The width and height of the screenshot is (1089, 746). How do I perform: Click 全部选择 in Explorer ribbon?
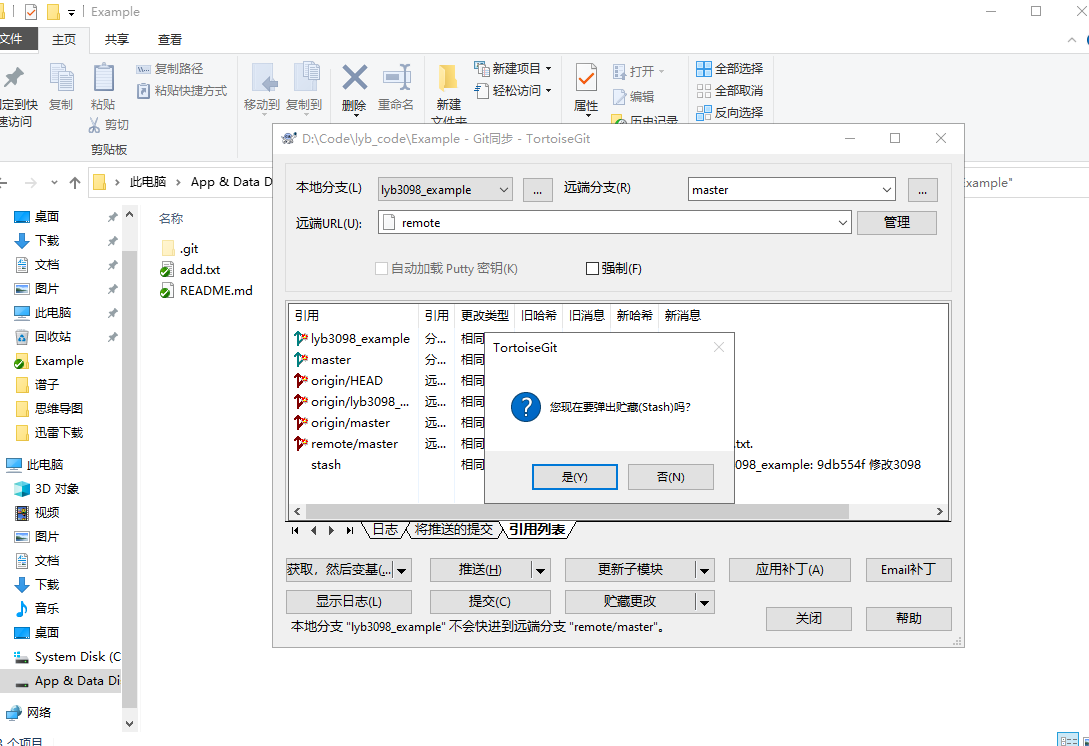pyautogui.click(x=730, y=69)
